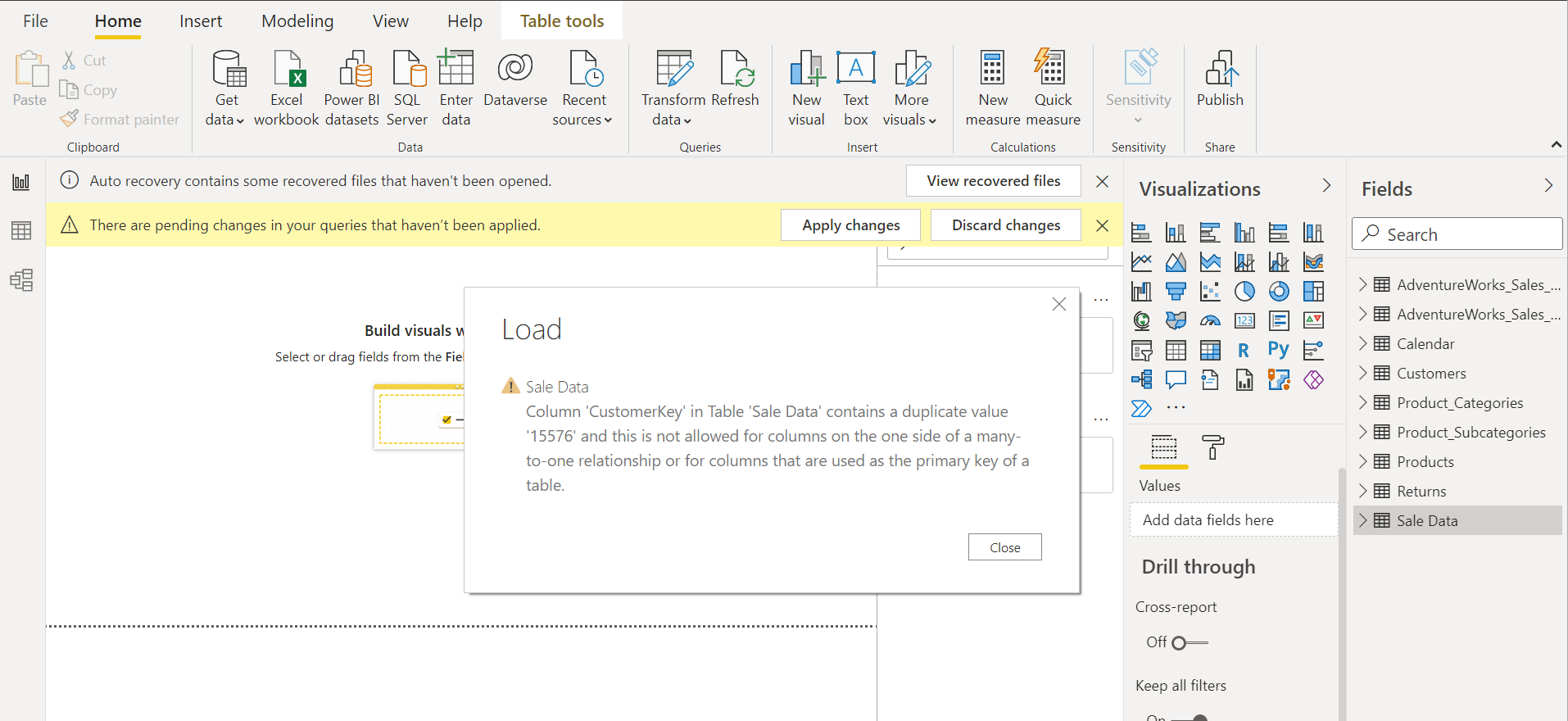
Task: Click View recovered files button
Action: [x=994, y=181]
